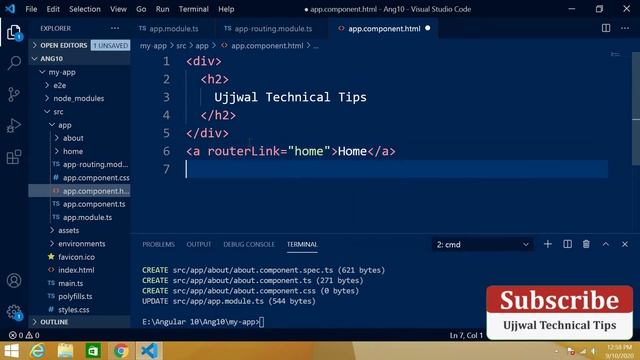Image resolution: width=640 pixels, height=360 pixels.
Task: Open the Source Control view icon
Action: point(14,94)
